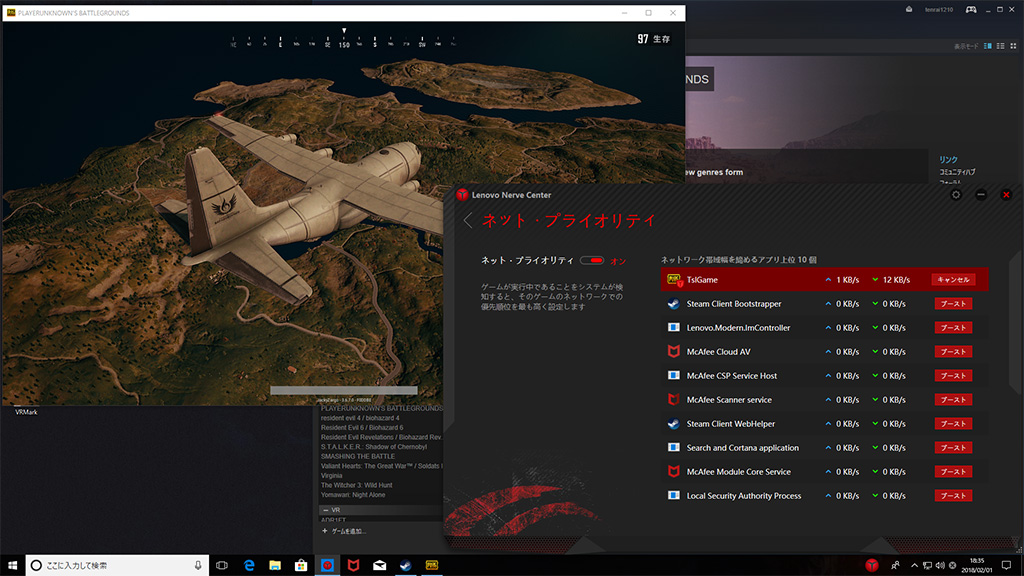Boost McAfee Cloud AV network priority
This screenshot has height=576, width=1024.
point(953,352)
